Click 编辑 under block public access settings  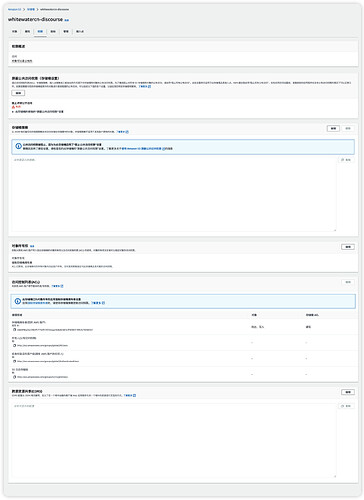(18, 93)
